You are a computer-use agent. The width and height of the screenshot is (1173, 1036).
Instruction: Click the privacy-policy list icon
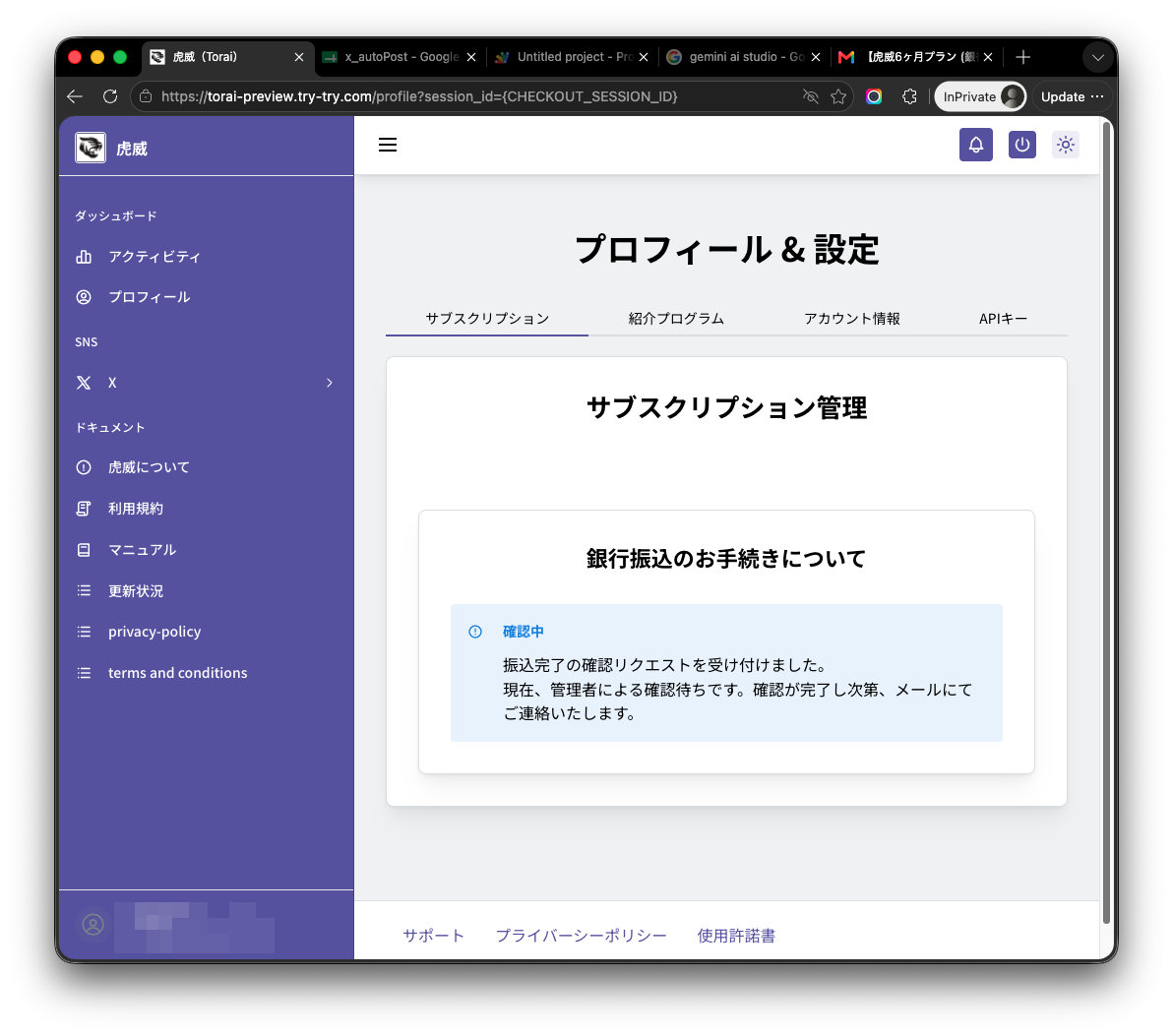pyautogui.click(x=84, y=632)
